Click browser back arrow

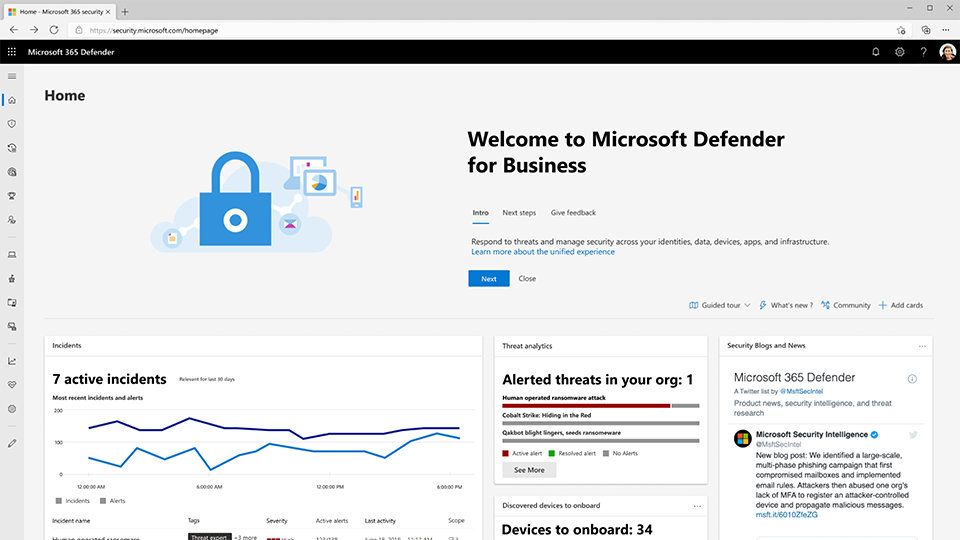(x=13, y=30)
